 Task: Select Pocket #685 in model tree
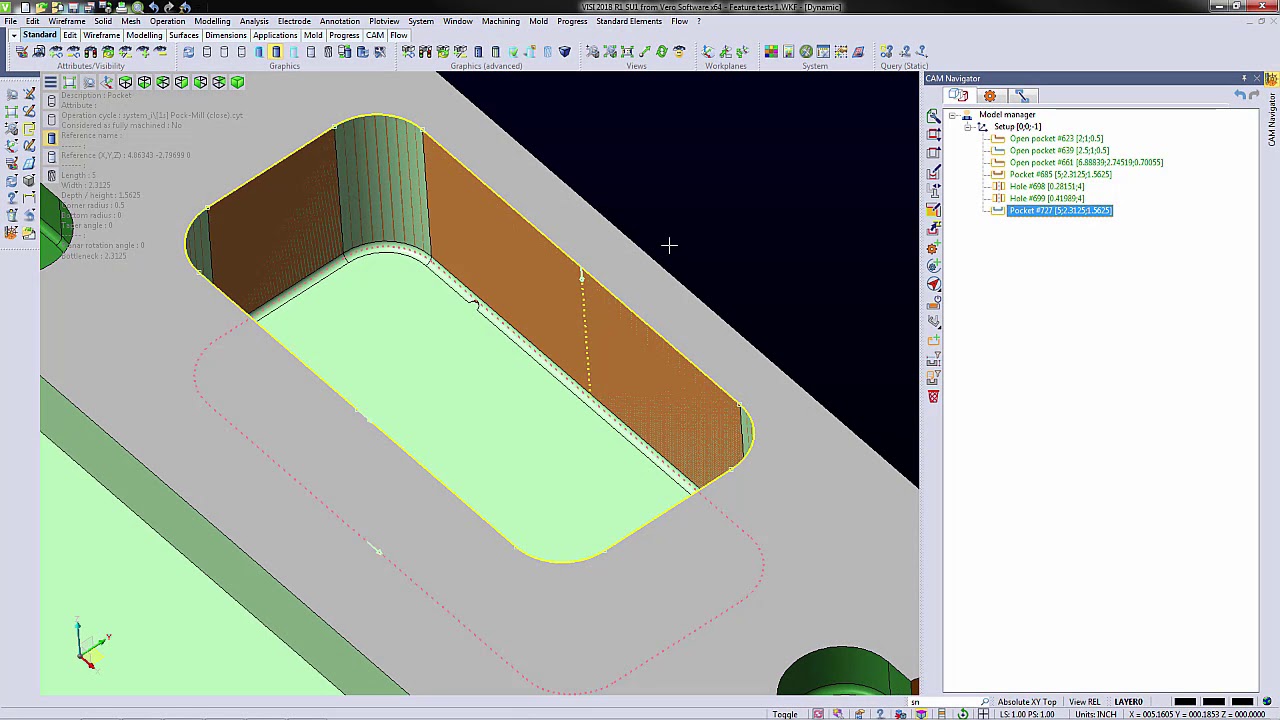click(1060, 175)
